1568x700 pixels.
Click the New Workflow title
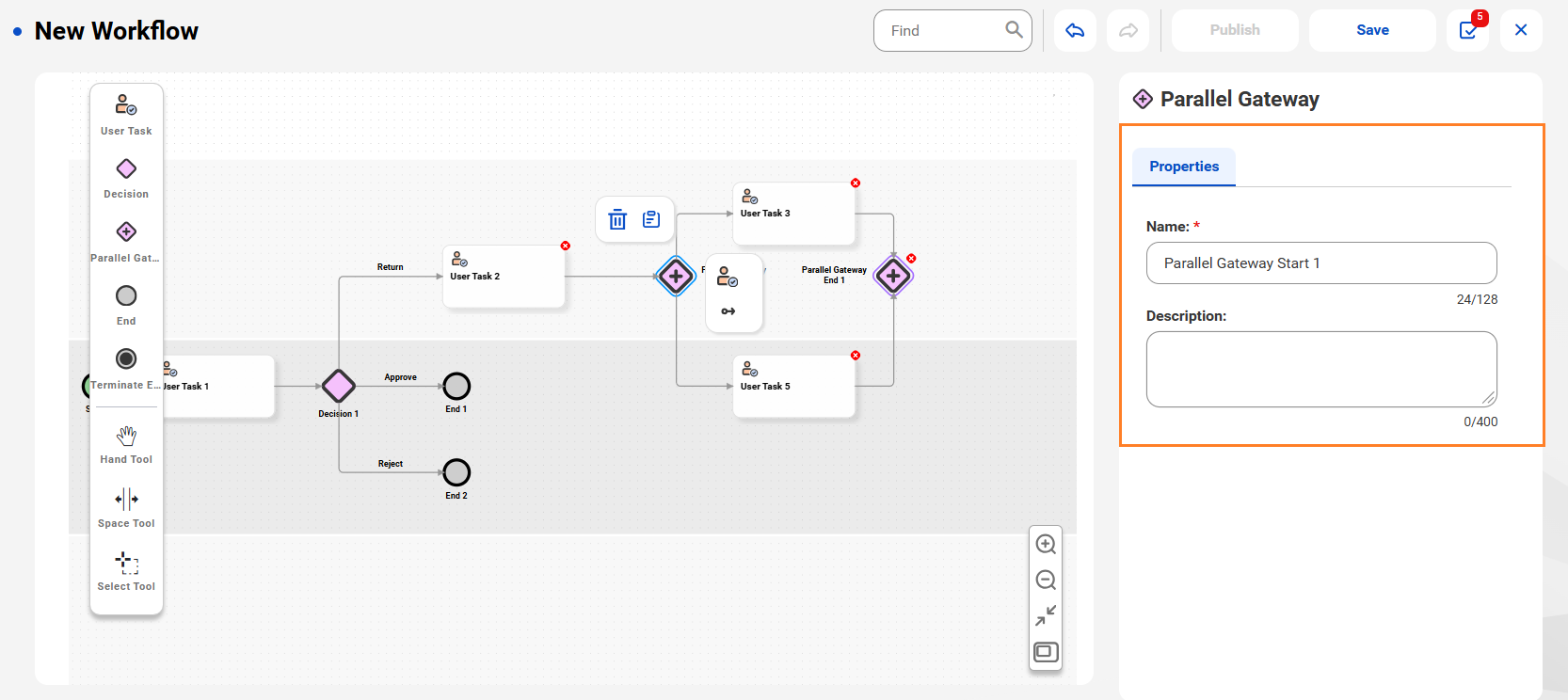(x=117, y=31)
